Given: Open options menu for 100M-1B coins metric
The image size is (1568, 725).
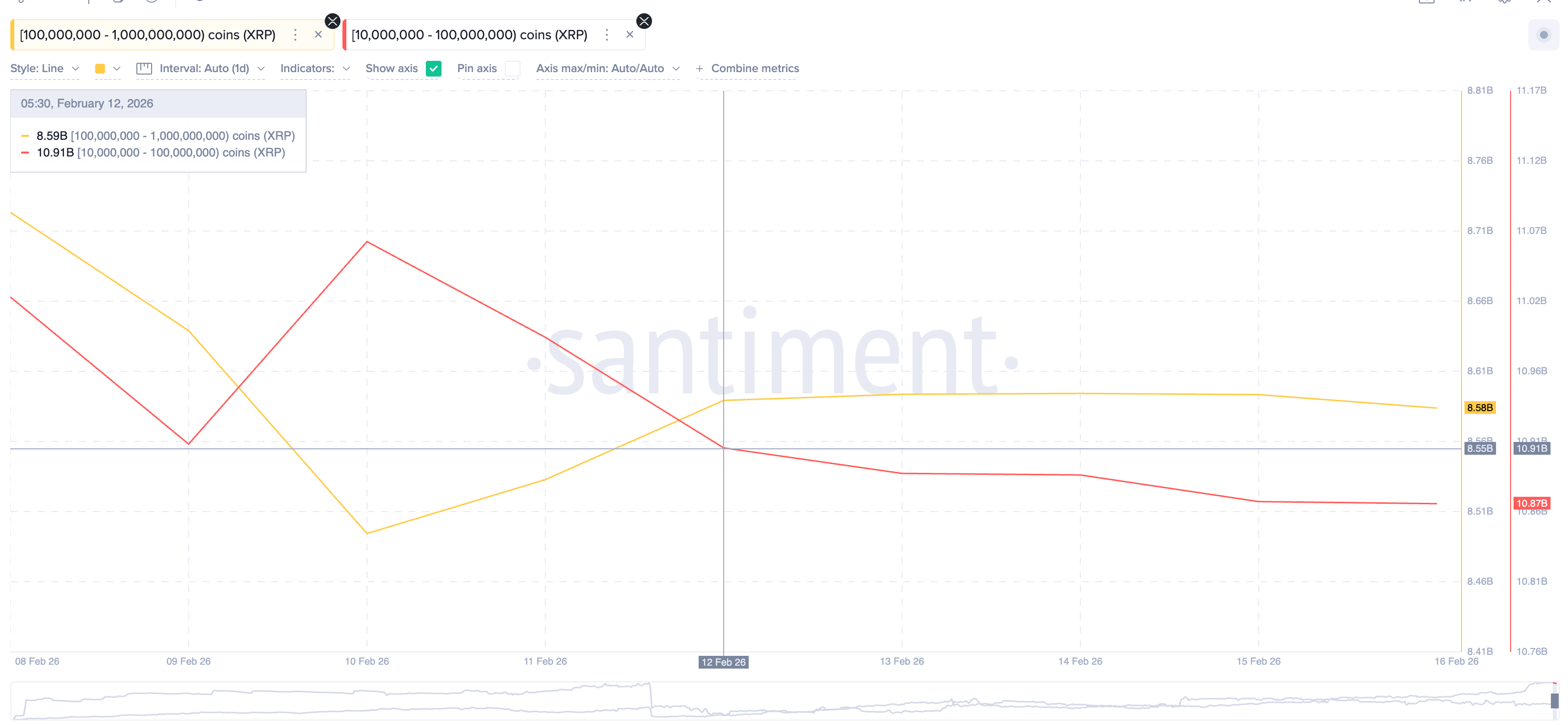Looking at the screenshot, I should [x=295, y=35].
